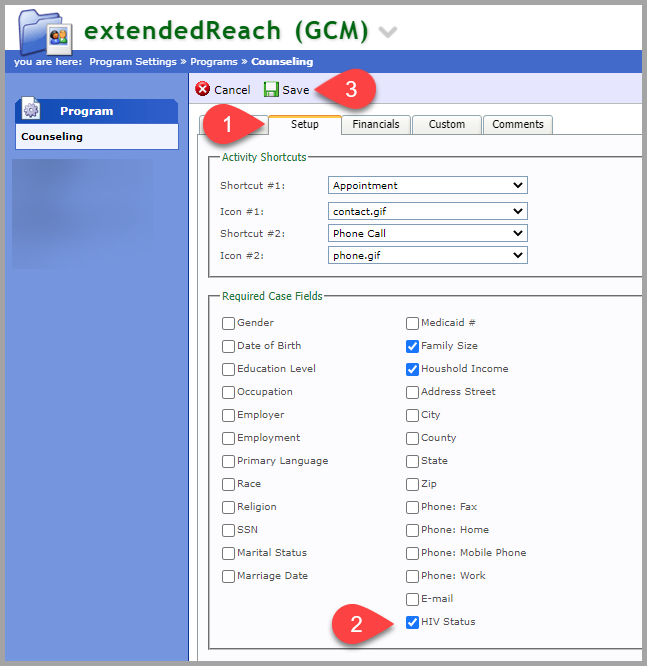
Task: Switch to the Financials tab
Action: tap(376, 124)
